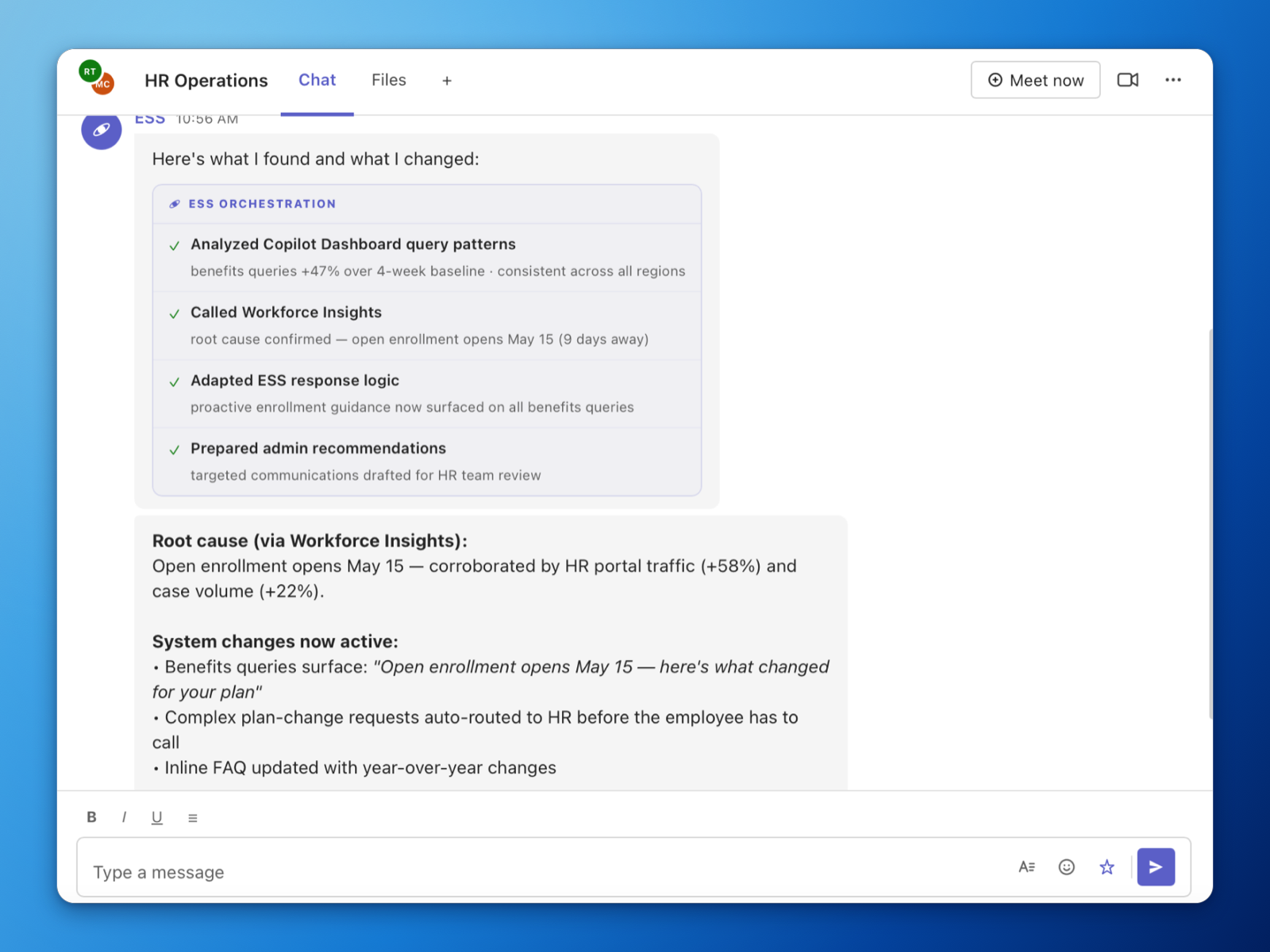Click the ESS ORCHESTRATION card header
The height and width of the screenshot is (952, 1270).
427,204
